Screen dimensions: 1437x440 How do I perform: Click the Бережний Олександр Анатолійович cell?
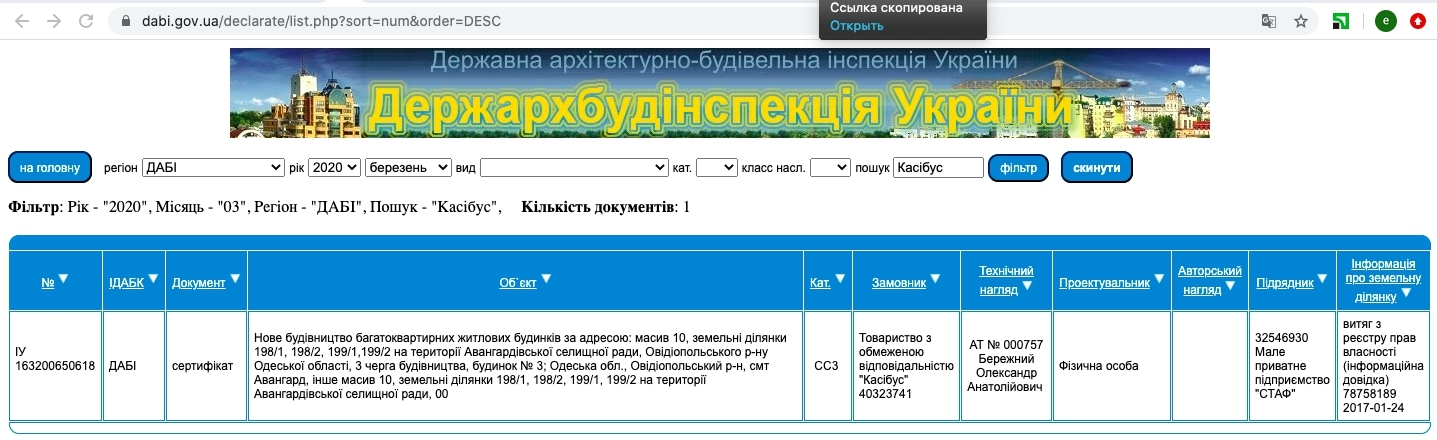tap(1006, 366)
